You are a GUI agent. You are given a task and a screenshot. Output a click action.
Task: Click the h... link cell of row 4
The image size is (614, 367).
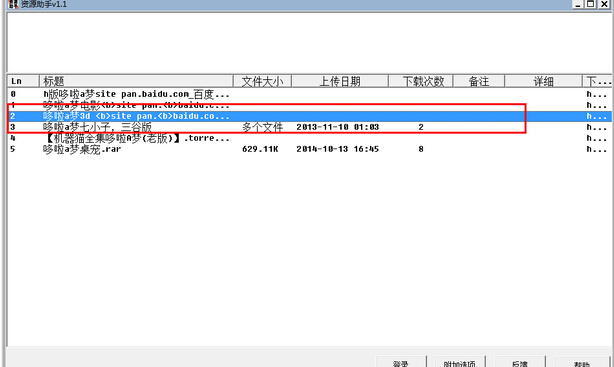[x=596, y=138]
